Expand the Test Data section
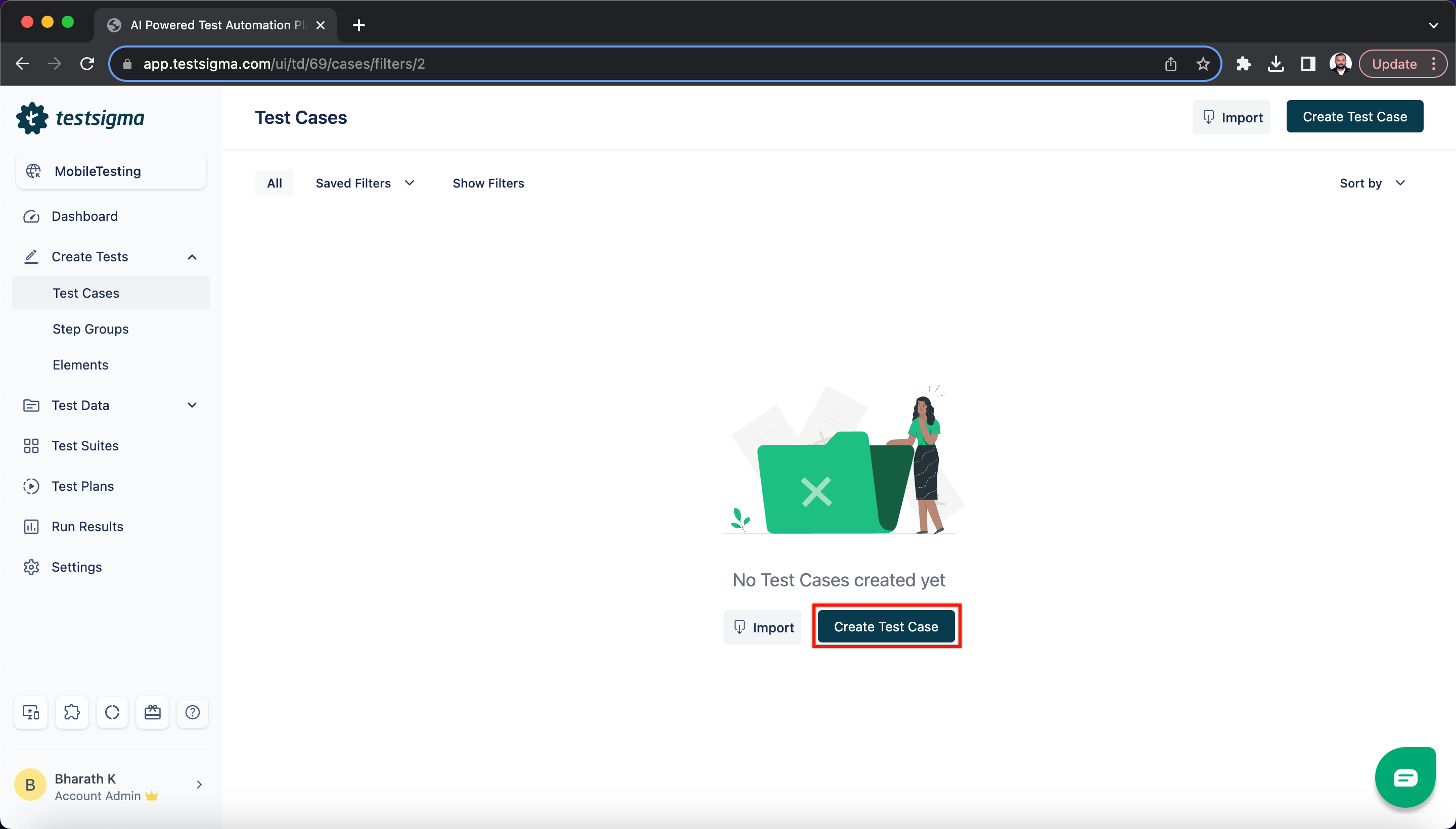 [192, 405]
